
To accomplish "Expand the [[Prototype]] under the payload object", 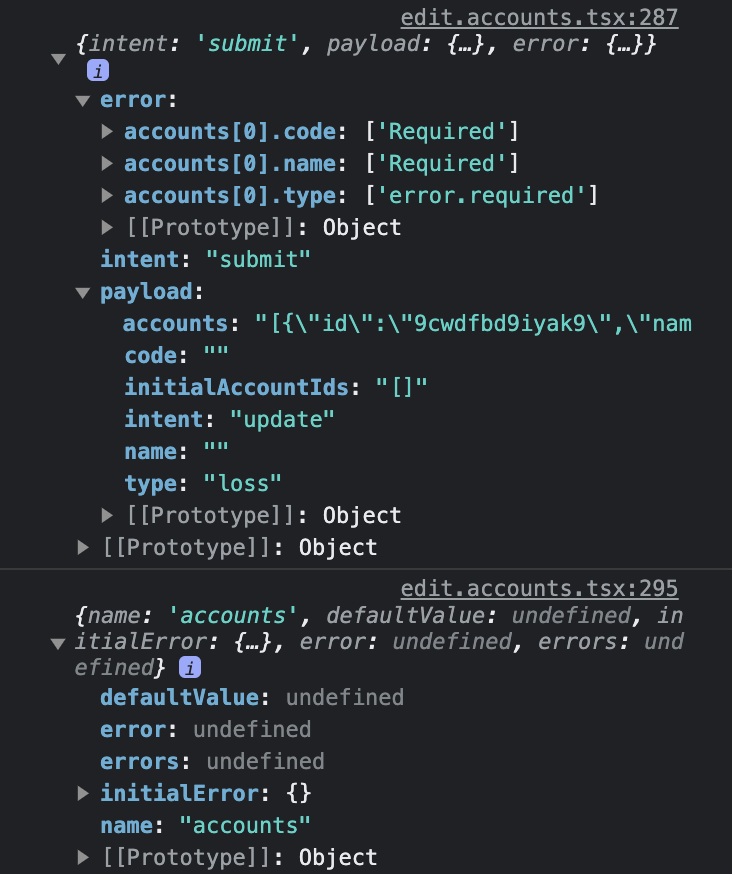I will point(108,515).
